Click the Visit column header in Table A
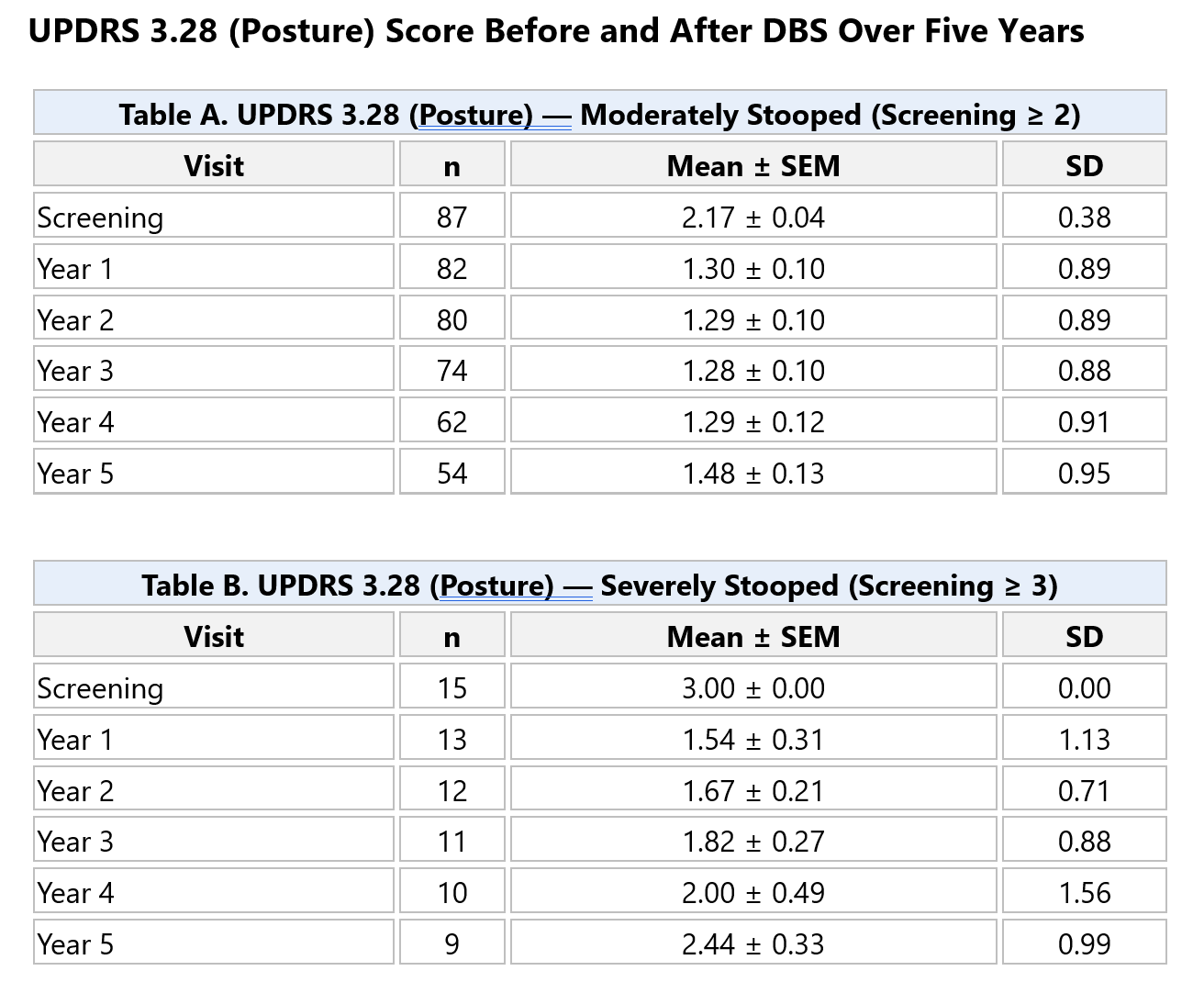Screen dimensions: 1204x982 click(x=214, y=165)
